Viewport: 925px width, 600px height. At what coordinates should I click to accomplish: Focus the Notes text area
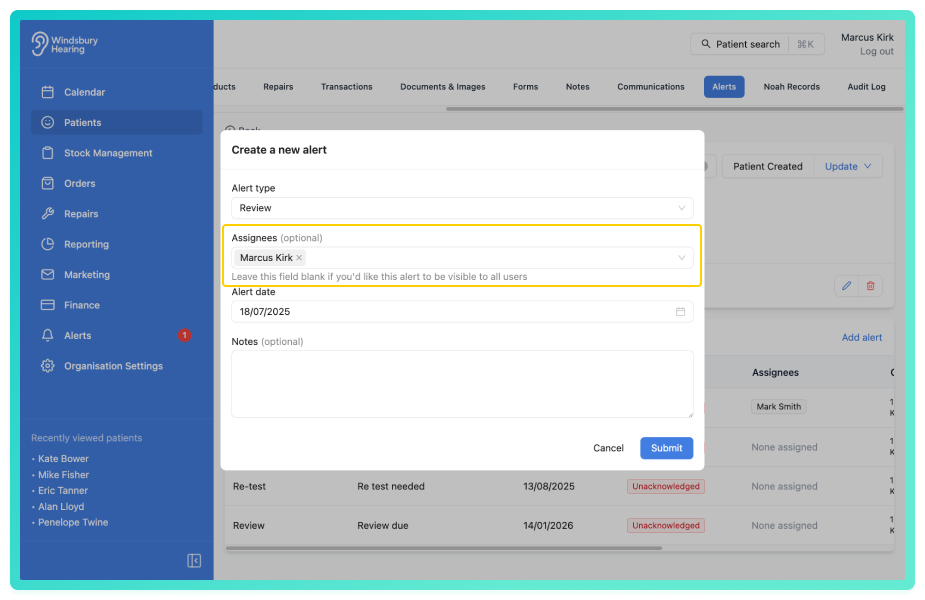pos(462,384)
